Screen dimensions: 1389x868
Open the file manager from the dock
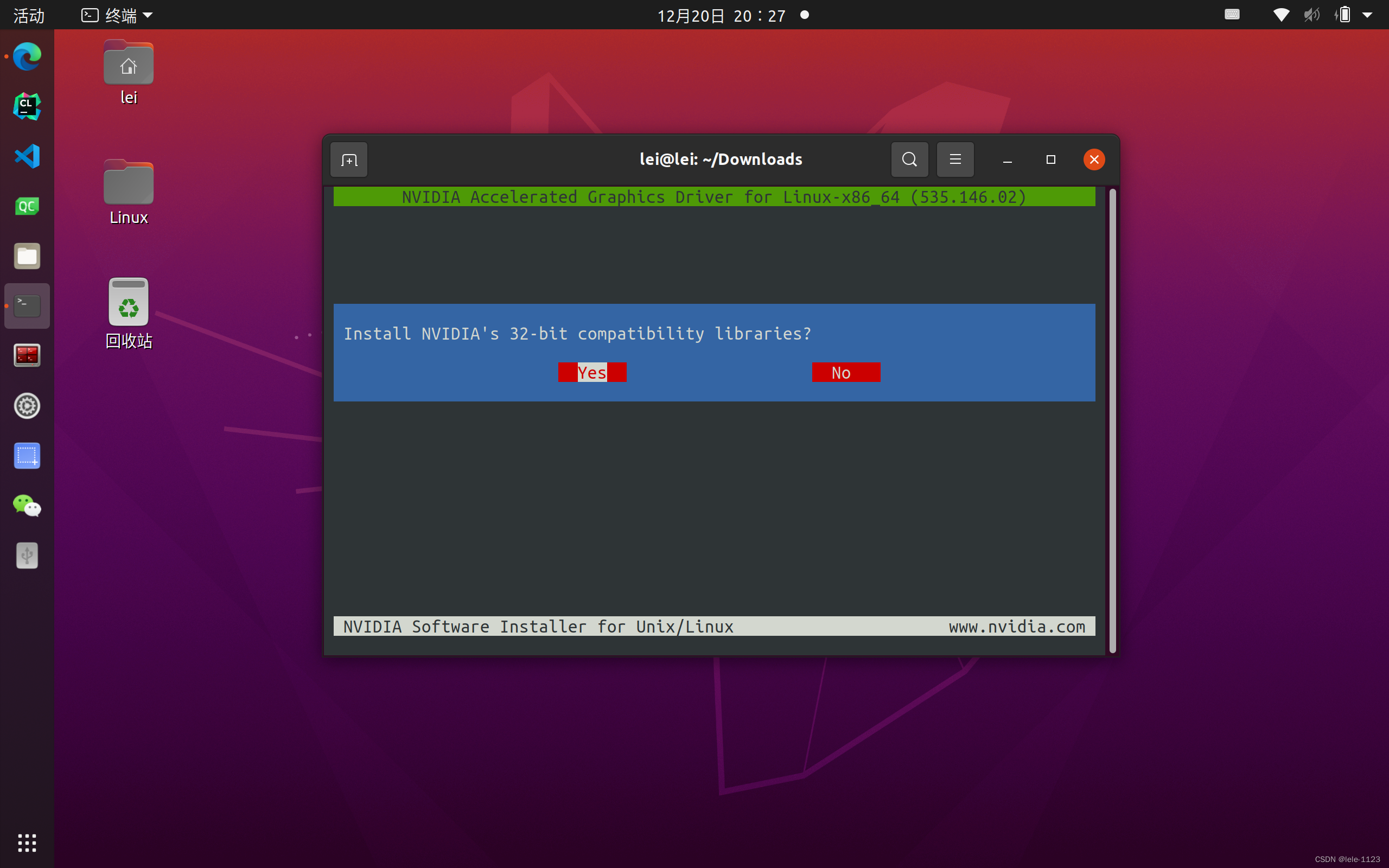click(27, 256)
